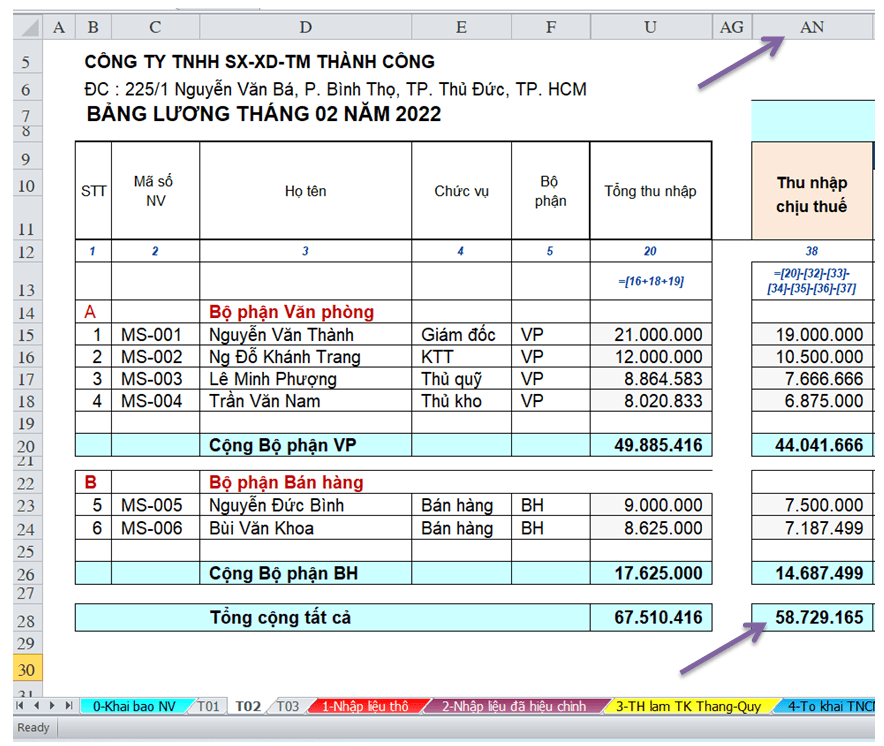Select the grand total cell 58.729.165
The image size is (884, 746).
click(812, 618)
